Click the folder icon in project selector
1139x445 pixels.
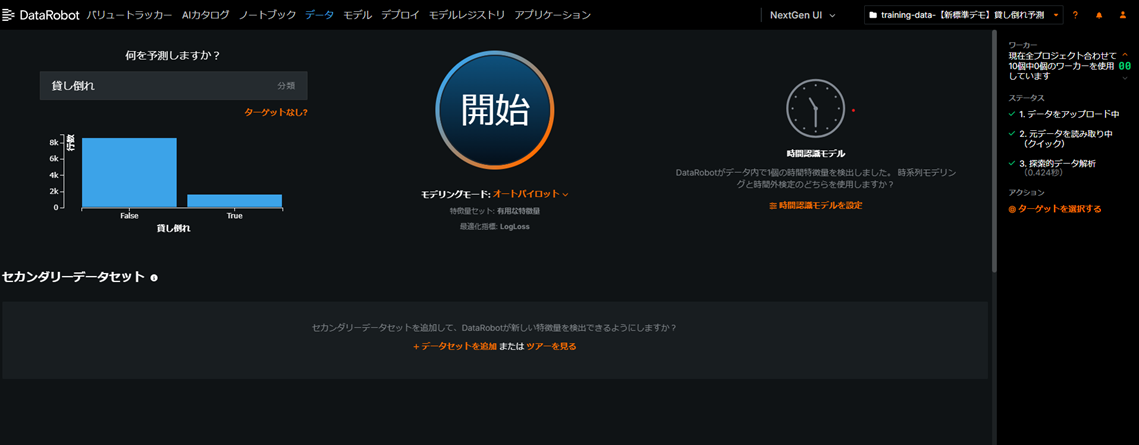[873, 15]
